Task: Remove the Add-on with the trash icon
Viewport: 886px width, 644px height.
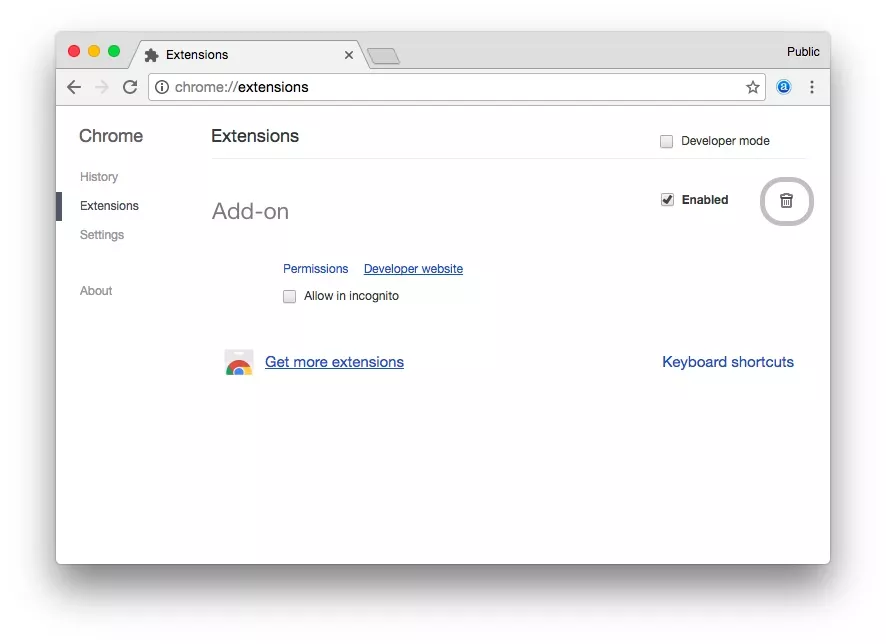Action: (x=786, y=201)
